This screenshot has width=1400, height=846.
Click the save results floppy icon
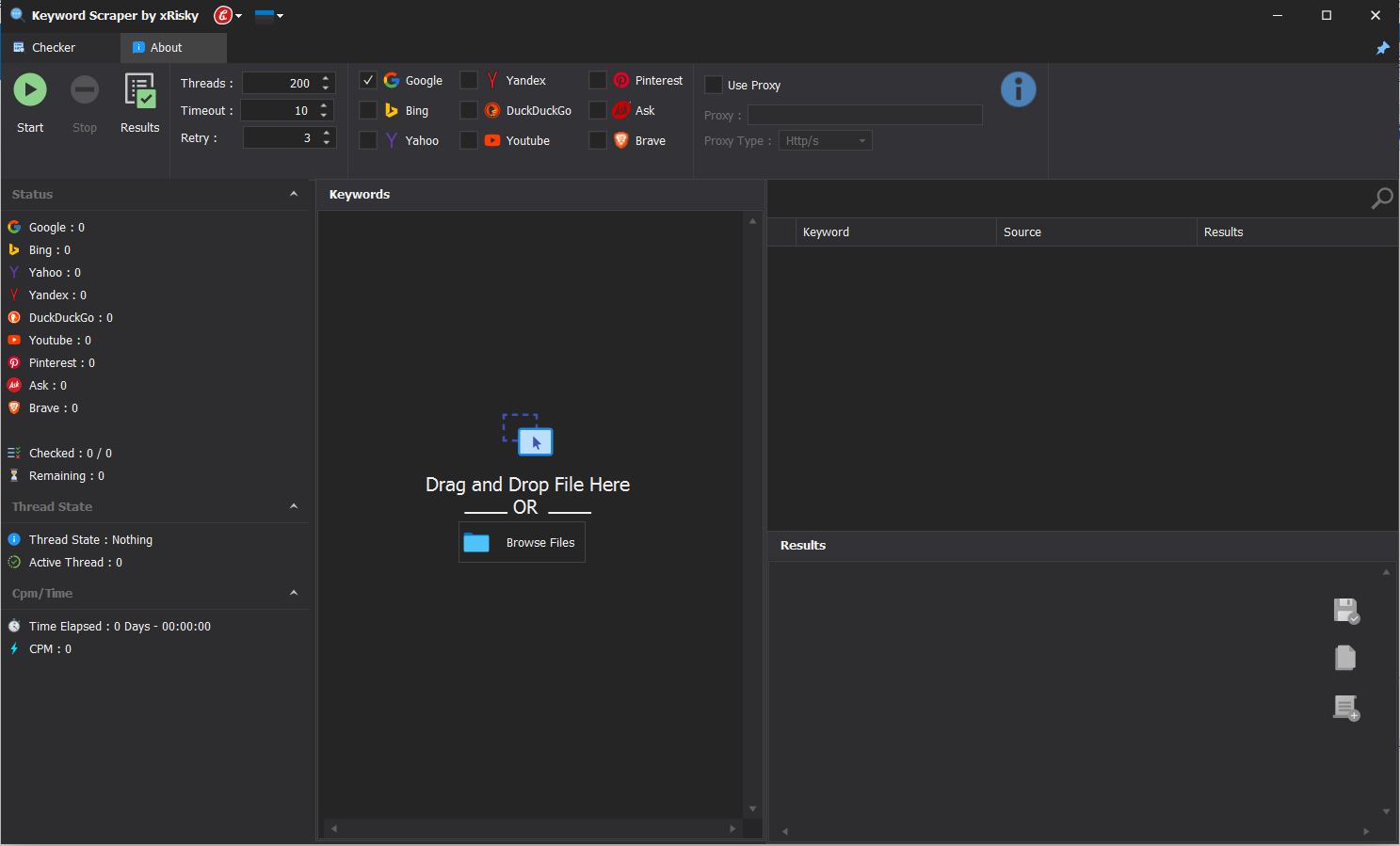click(x=1346, y=611)
